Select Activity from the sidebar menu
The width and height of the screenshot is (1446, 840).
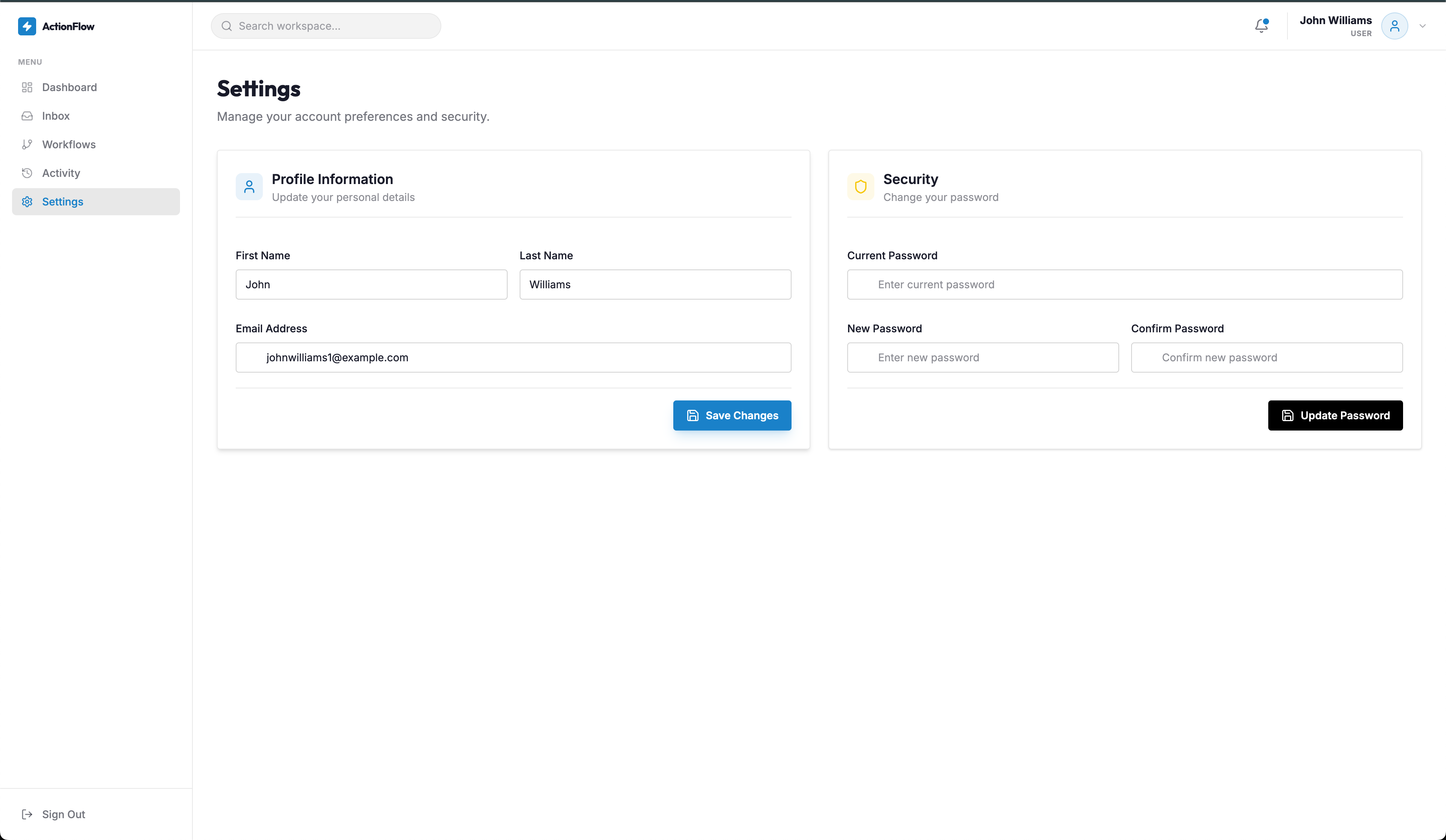[x=61, y=173]
